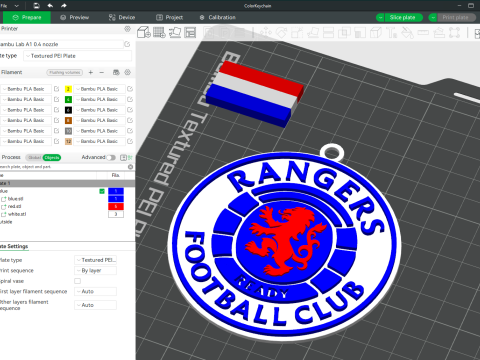Click AMS sync icon in Filament header
The height and width of the screenshot is (360, 480).
pyautogui.click(x=116, y=72)
